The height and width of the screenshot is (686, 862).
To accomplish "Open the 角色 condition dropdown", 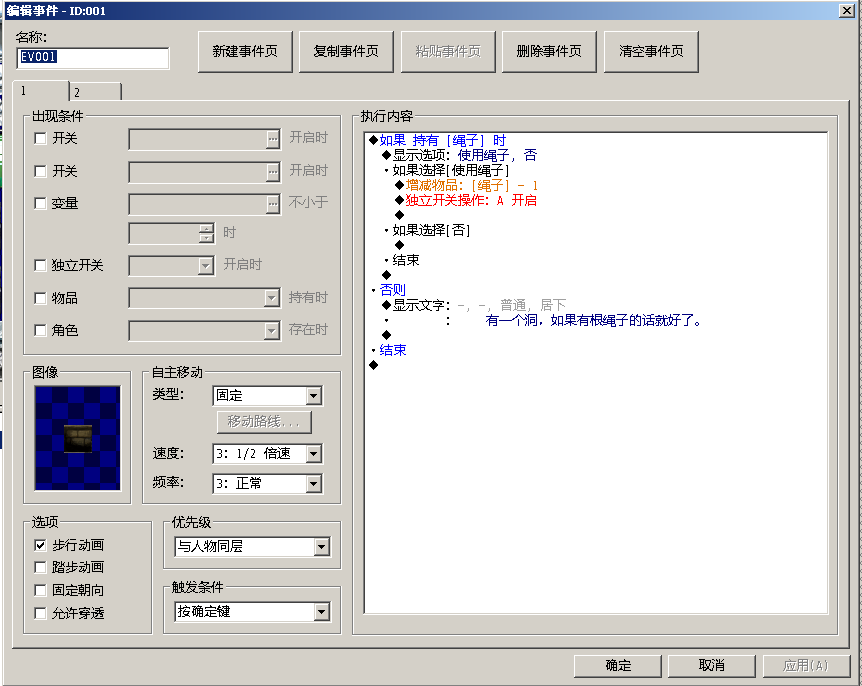I will [x=205, y=331].
